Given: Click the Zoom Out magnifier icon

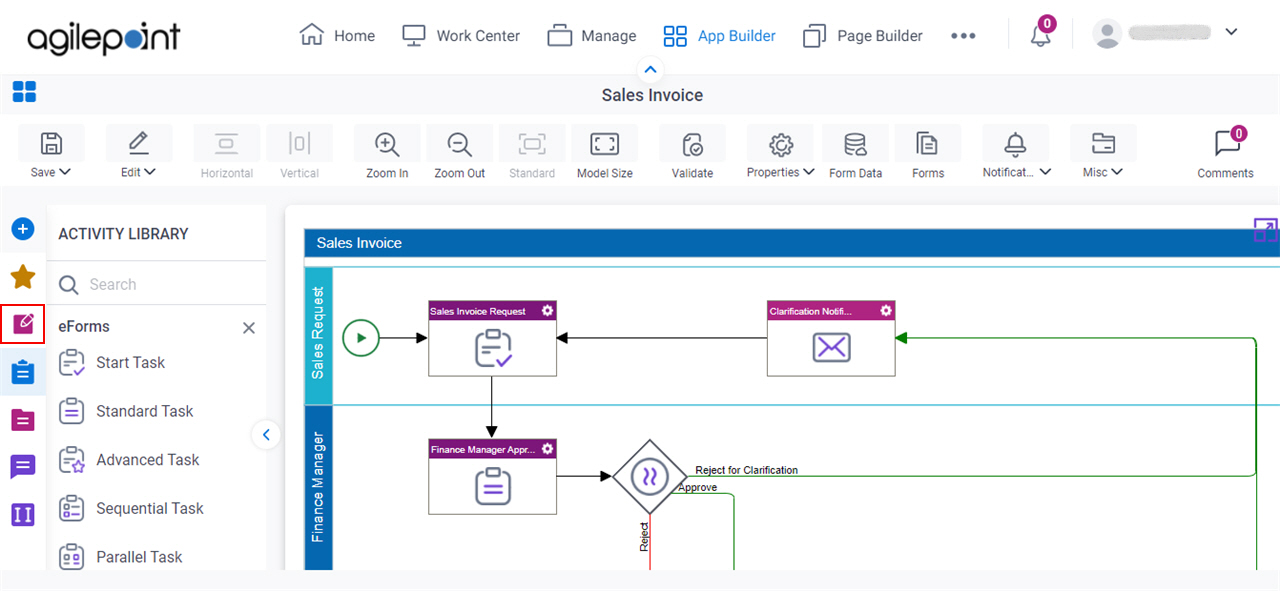Looking at the screenshot, I should coord(460,145).
